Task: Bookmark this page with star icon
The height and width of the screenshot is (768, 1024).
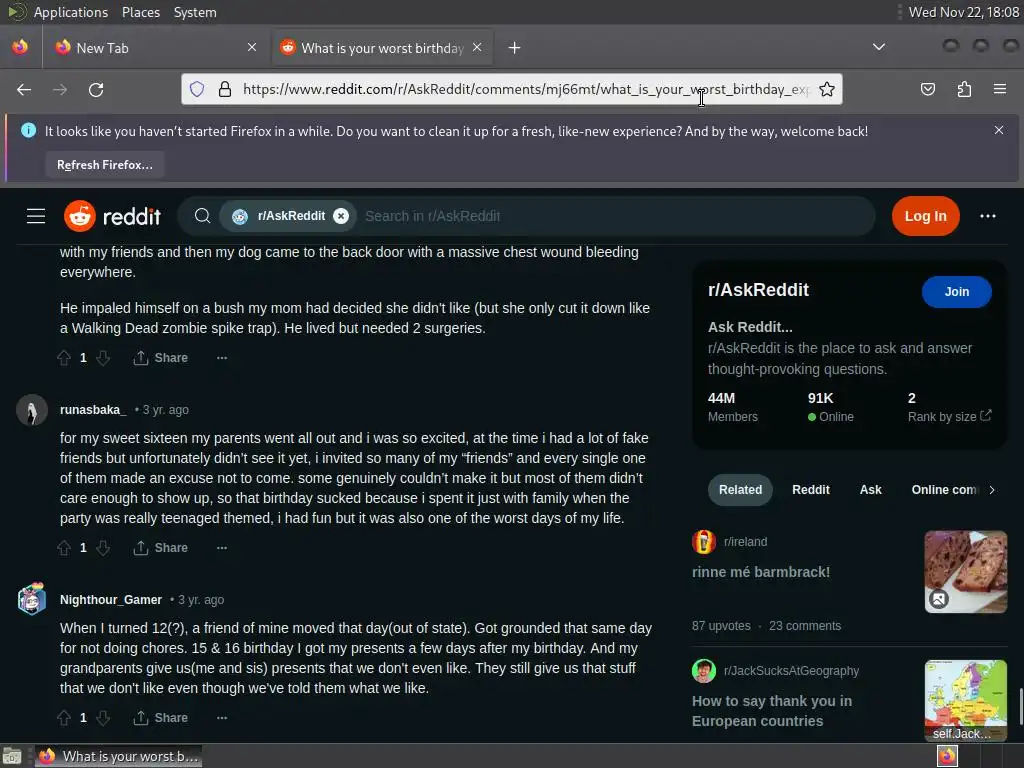Action: coord(827,89)
